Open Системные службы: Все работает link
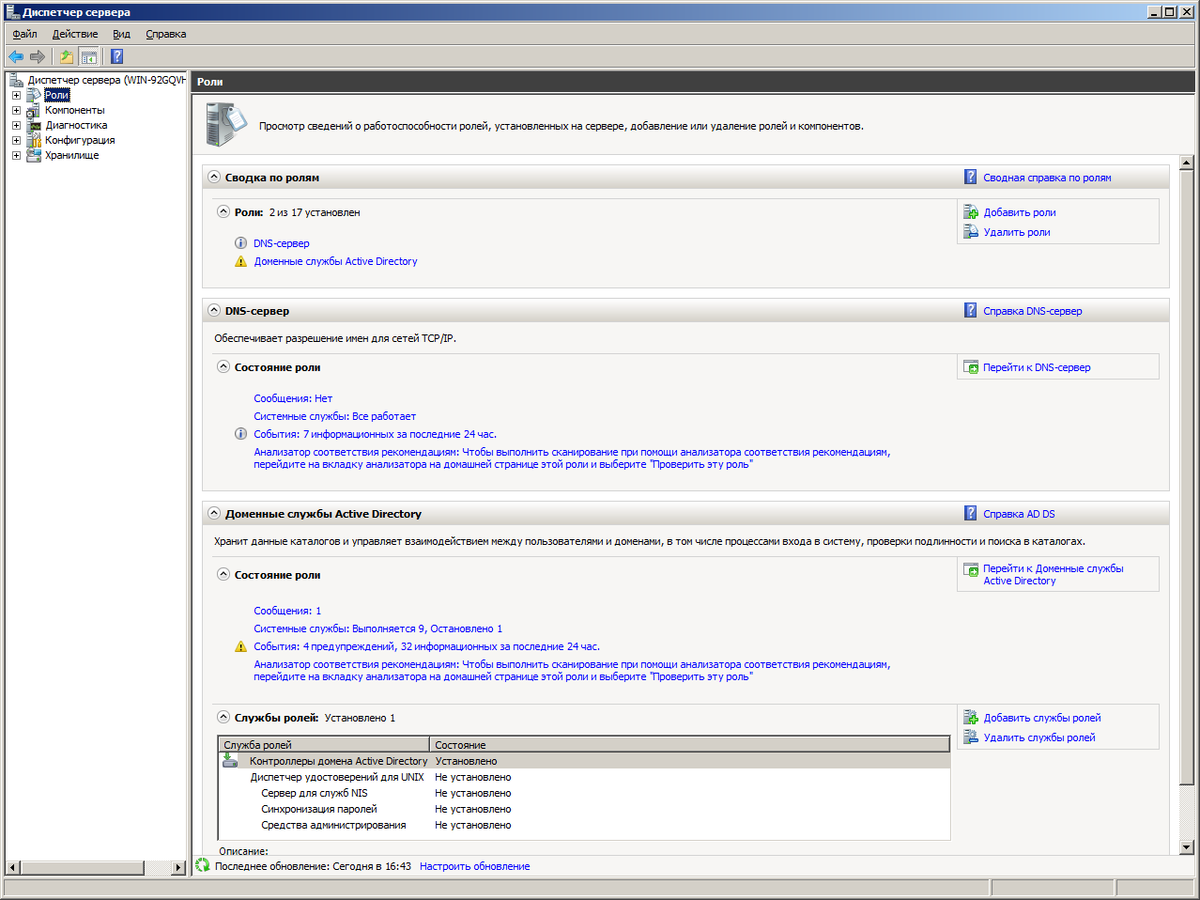The width and height of the screenshot is (1200, 900). coord(335,416)
